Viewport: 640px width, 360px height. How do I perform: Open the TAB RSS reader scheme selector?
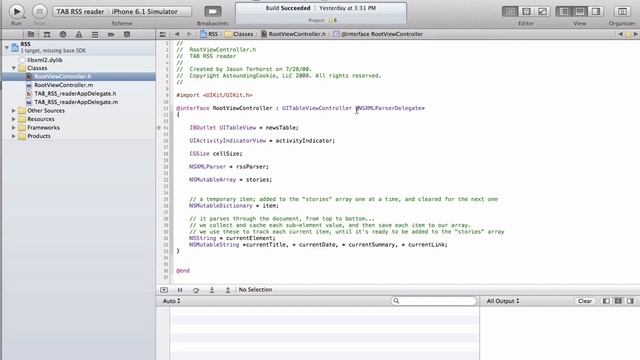(x=80, y=11)
